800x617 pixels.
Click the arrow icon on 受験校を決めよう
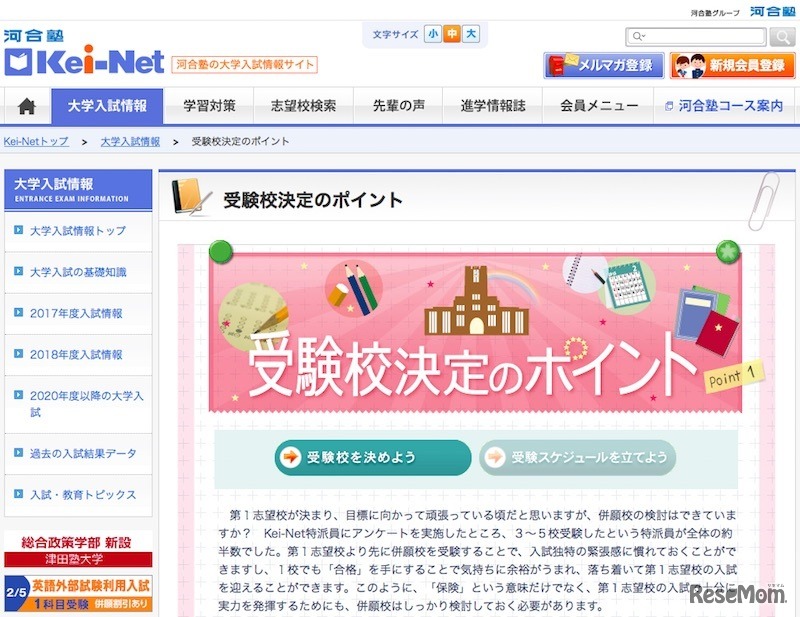point(291,457)
